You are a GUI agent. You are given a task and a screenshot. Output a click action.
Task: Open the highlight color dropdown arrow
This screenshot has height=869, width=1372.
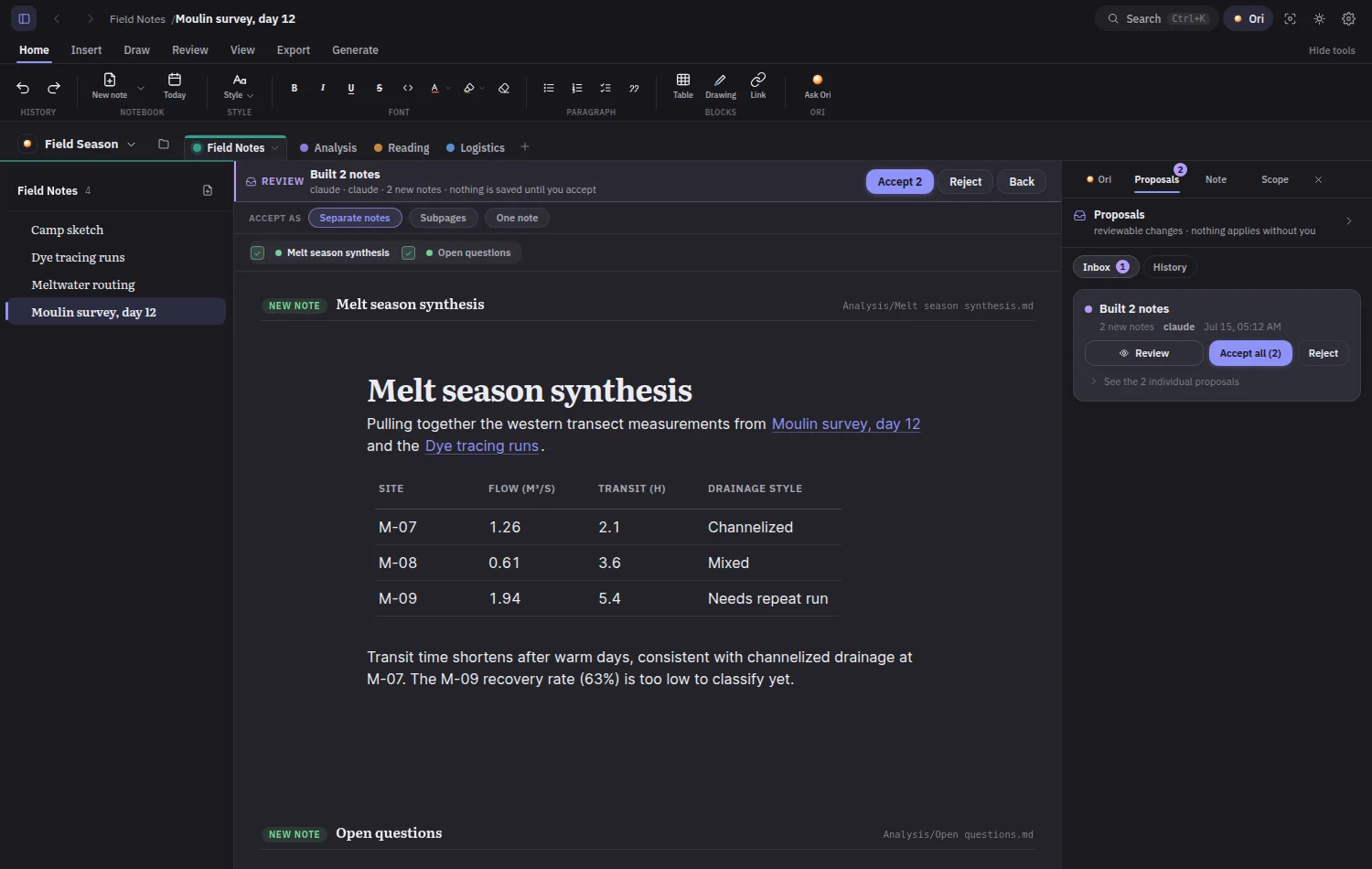(x=482, y=89)
